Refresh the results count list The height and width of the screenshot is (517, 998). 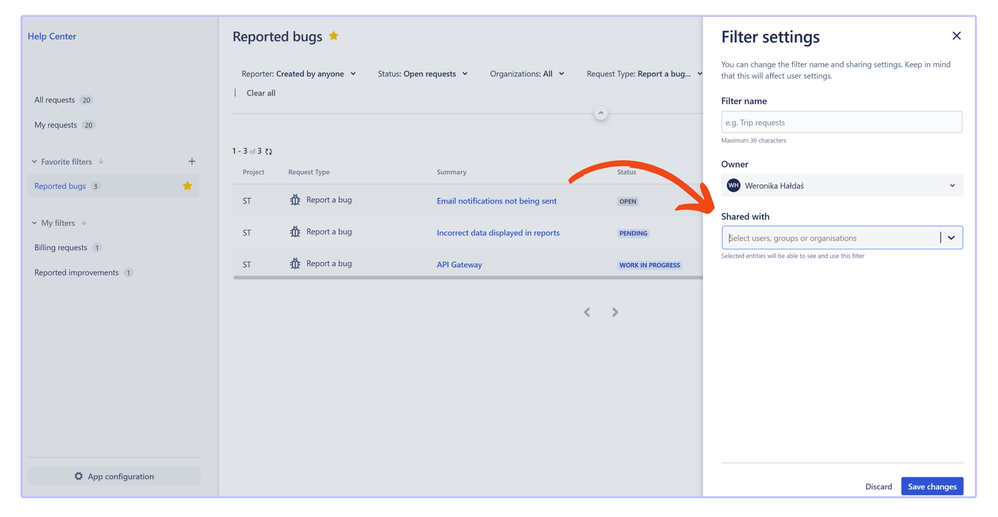coord(269,152)
